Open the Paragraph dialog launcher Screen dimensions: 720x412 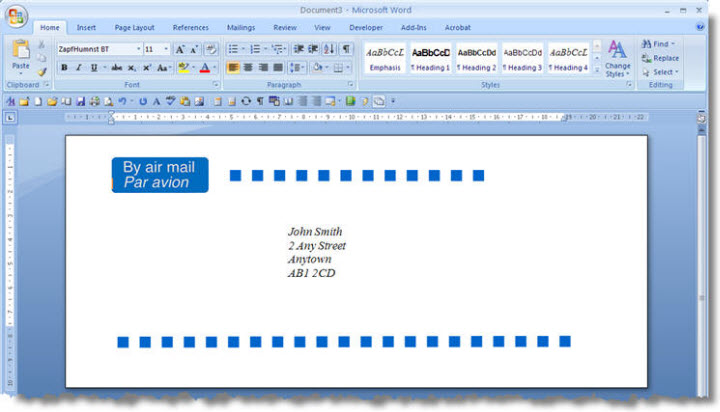350,85
